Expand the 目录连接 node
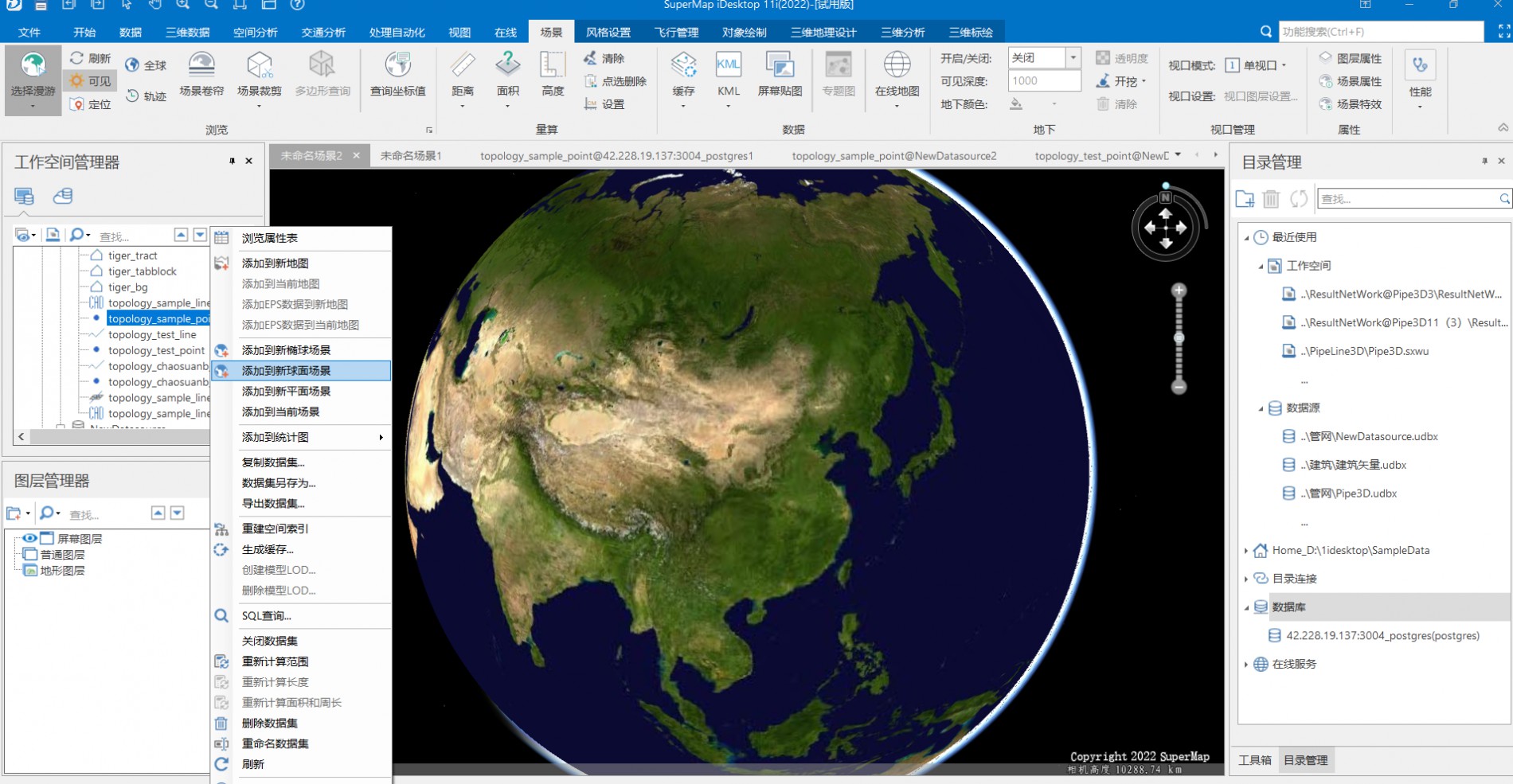 (1246, 579)
